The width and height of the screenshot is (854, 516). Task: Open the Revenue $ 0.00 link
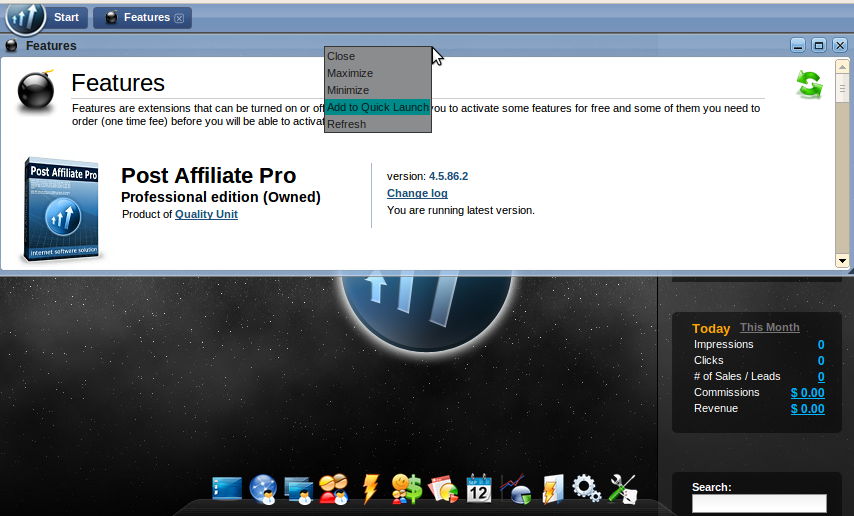[x=808, y=409]
